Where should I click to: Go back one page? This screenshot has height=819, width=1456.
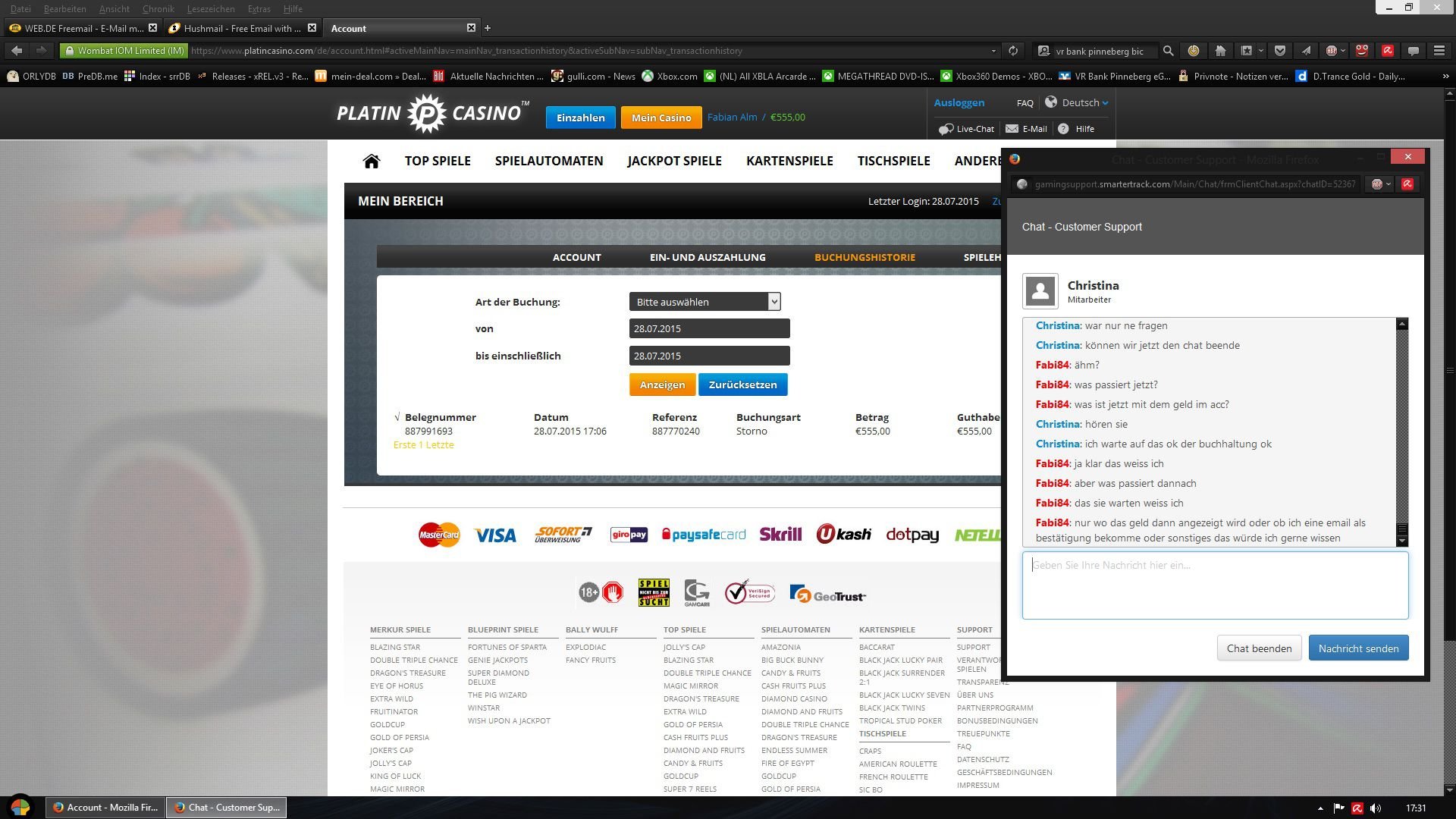click(x=17, y=51)
